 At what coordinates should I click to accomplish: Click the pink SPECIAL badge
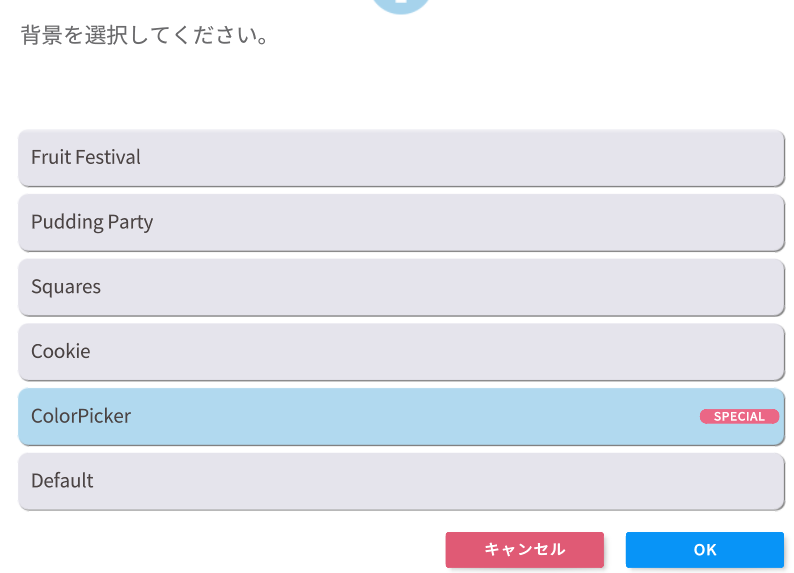click(739, 417)
